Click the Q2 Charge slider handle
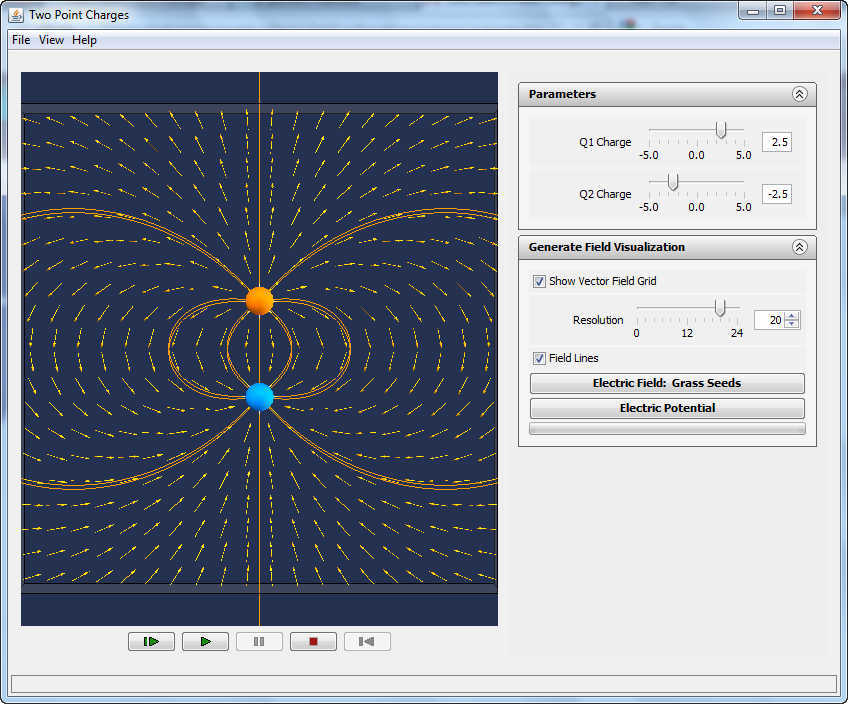 pyautogui.click(x=673, y=182)
